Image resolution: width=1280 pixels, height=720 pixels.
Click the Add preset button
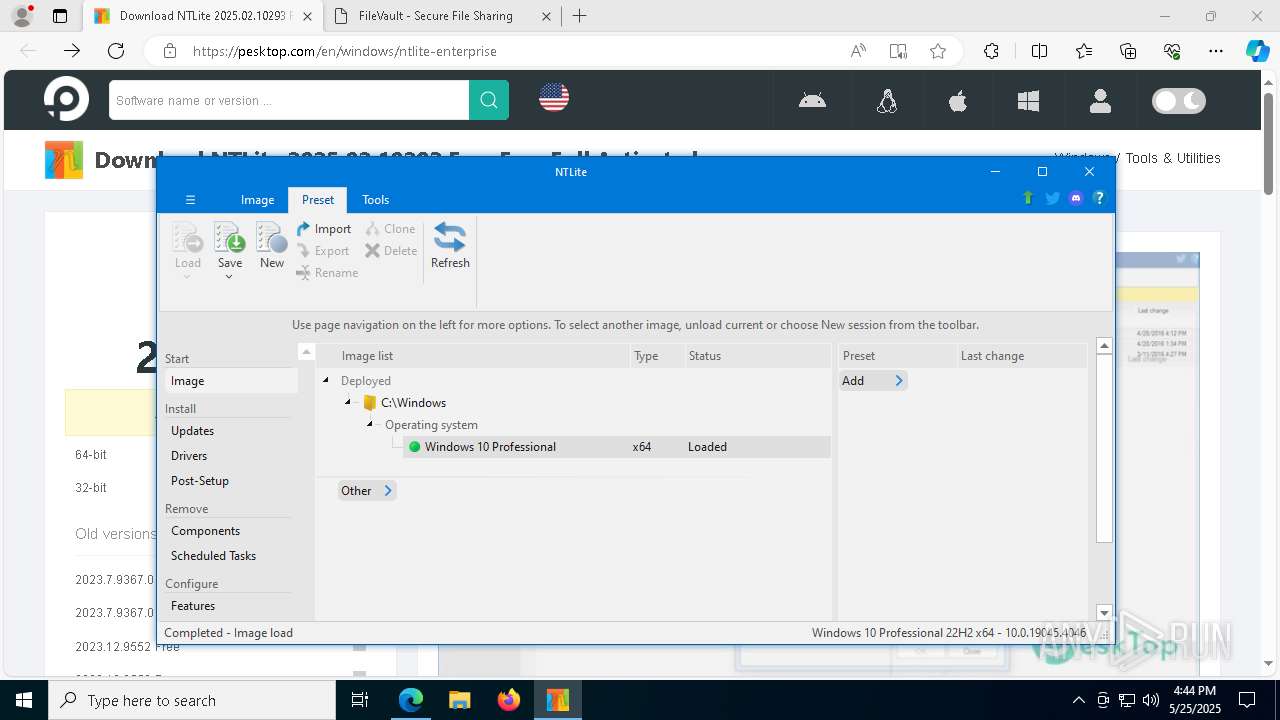(873, 381)
